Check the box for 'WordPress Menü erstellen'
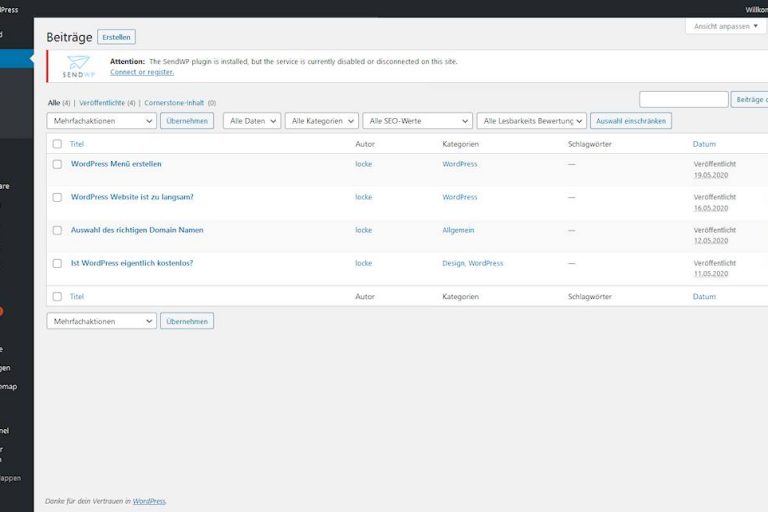This screenshot has width=768, height=512. pyautogui.click(x=57, y=164)
